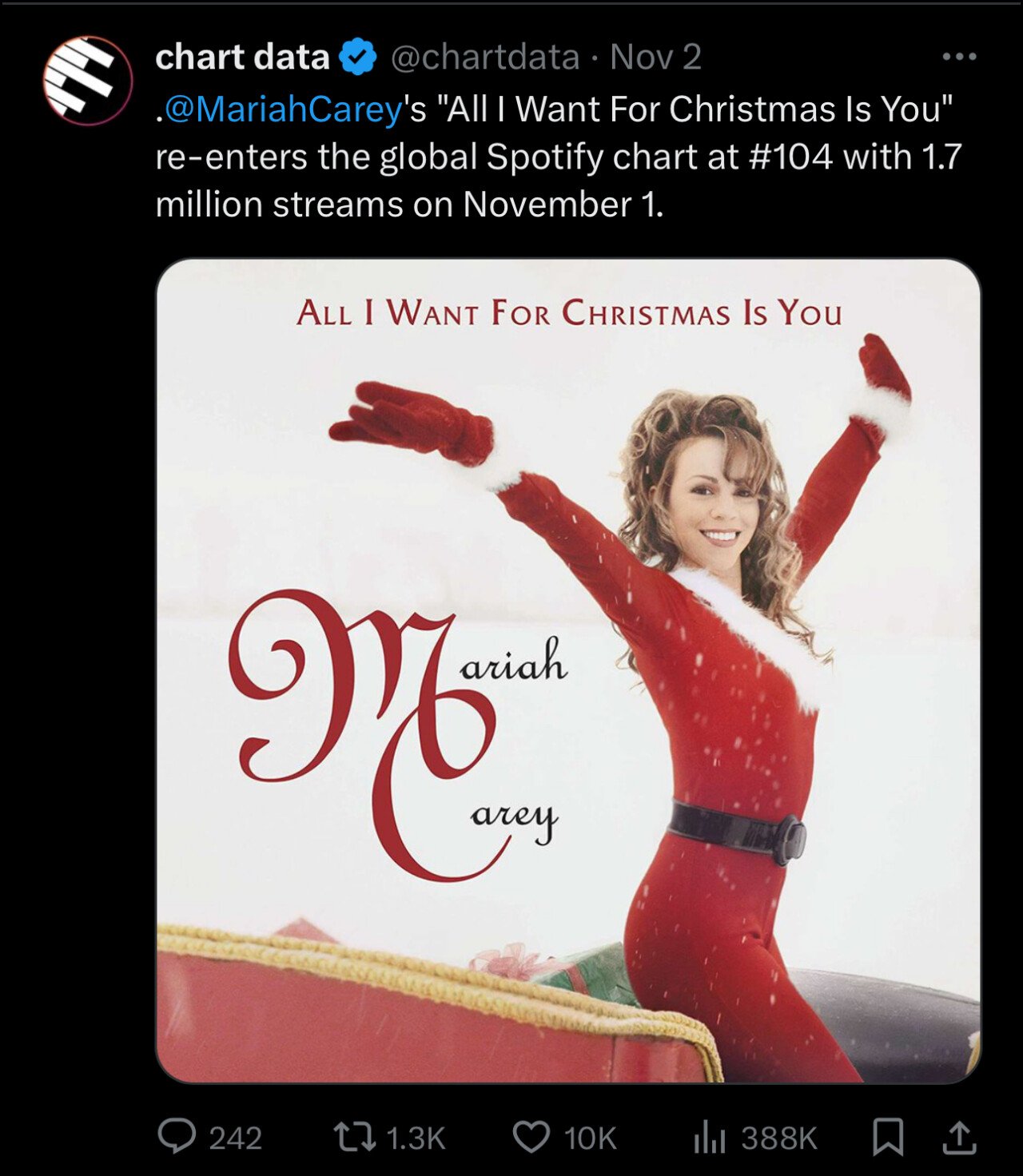The height and width of the screenshot is (1176, 1023).
Task: Open the album cover image
Action: point(568,671)
